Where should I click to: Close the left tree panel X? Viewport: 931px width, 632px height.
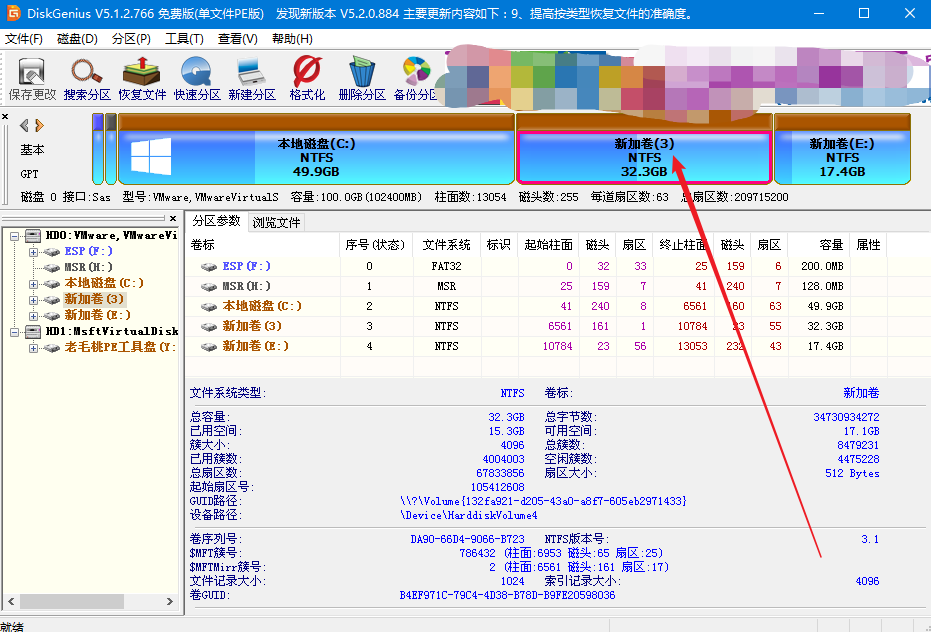173,219
